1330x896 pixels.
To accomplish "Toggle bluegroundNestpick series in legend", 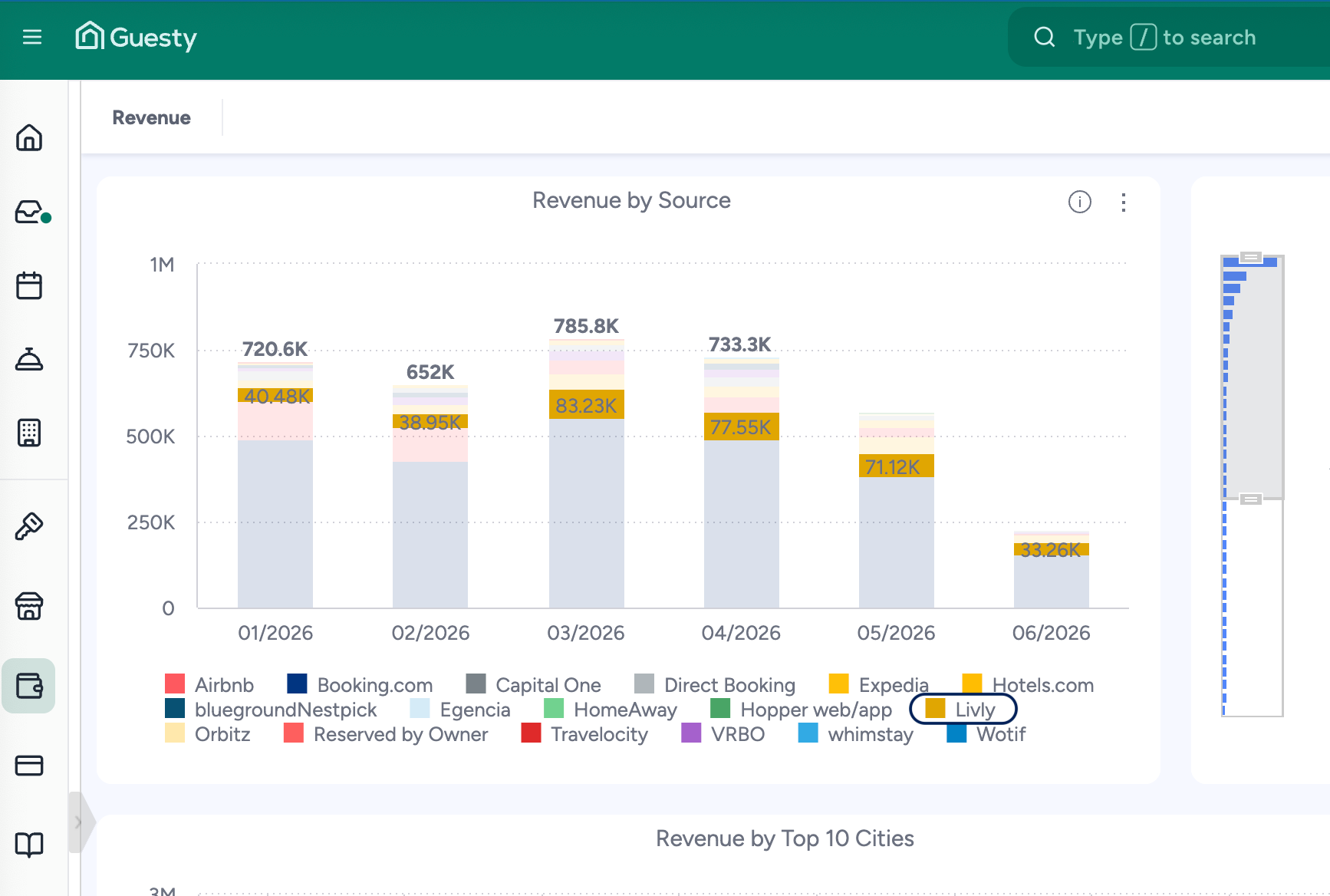I will tap(272, 709).
